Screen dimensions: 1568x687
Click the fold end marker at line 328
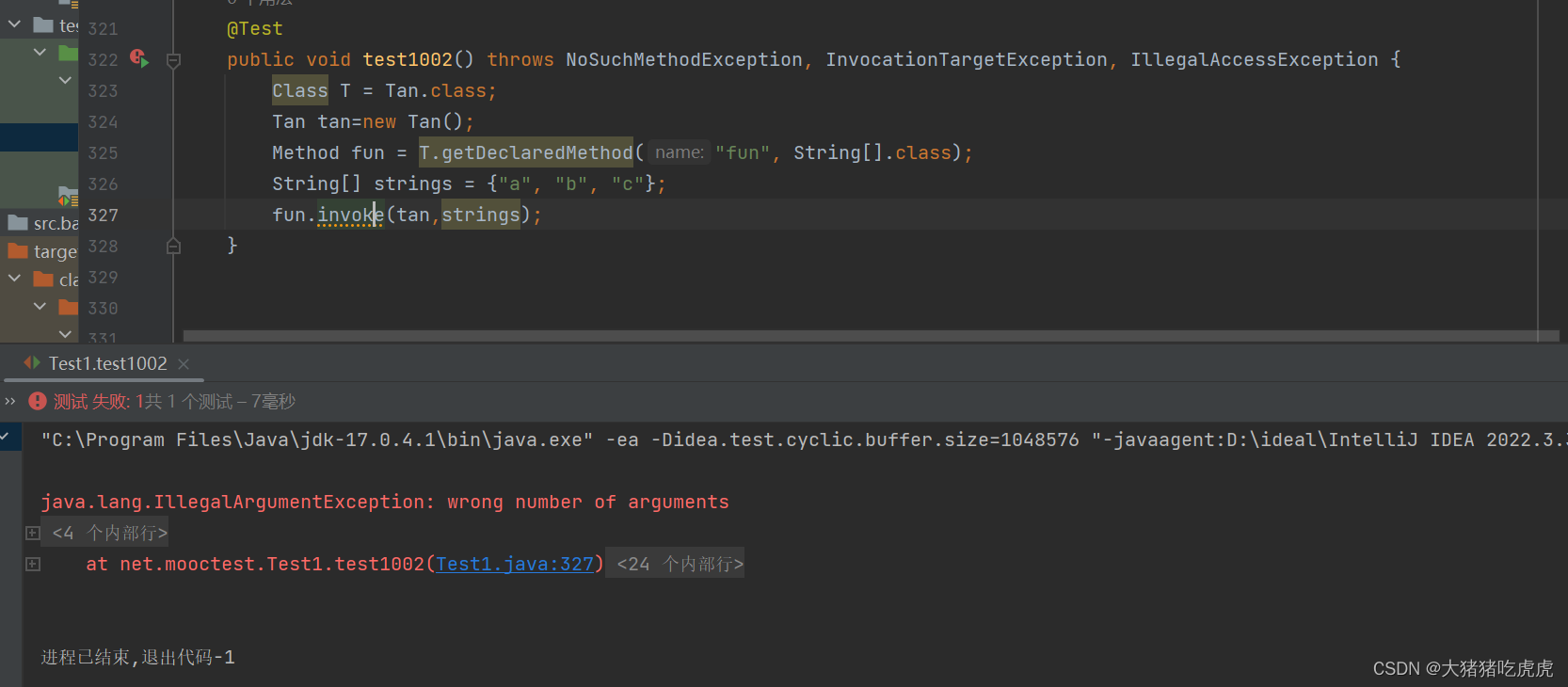(x=173, y=246)
